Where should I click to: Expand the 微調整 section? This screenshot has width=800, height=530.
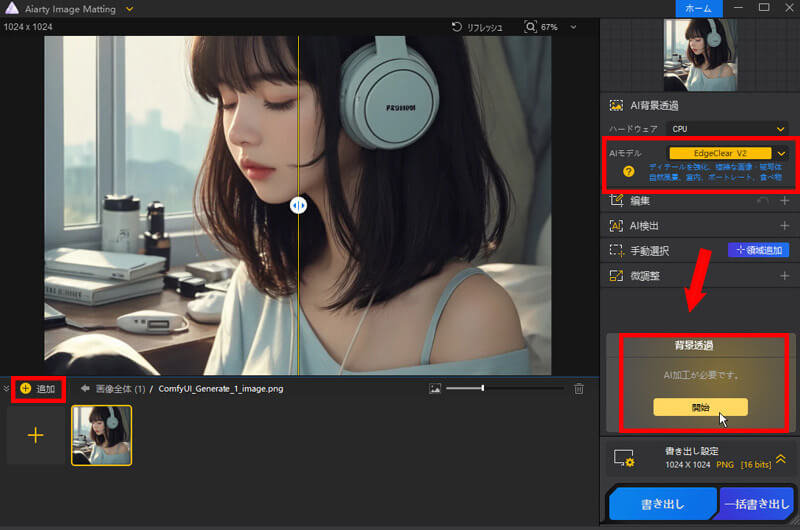point(784,276)
